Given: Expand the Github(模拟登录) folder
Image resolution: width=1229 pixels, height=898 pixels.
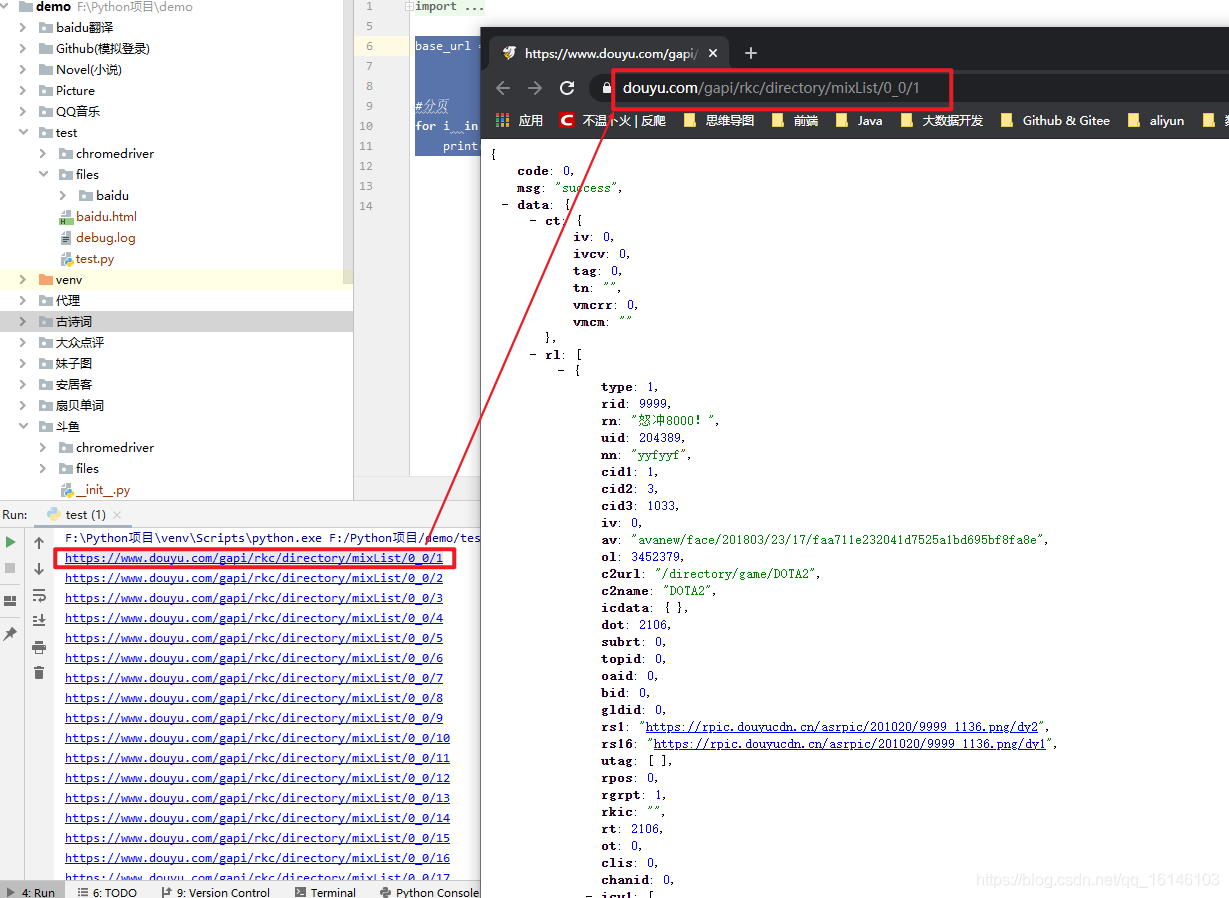Looking at the screenshot, I should (23, 48).
